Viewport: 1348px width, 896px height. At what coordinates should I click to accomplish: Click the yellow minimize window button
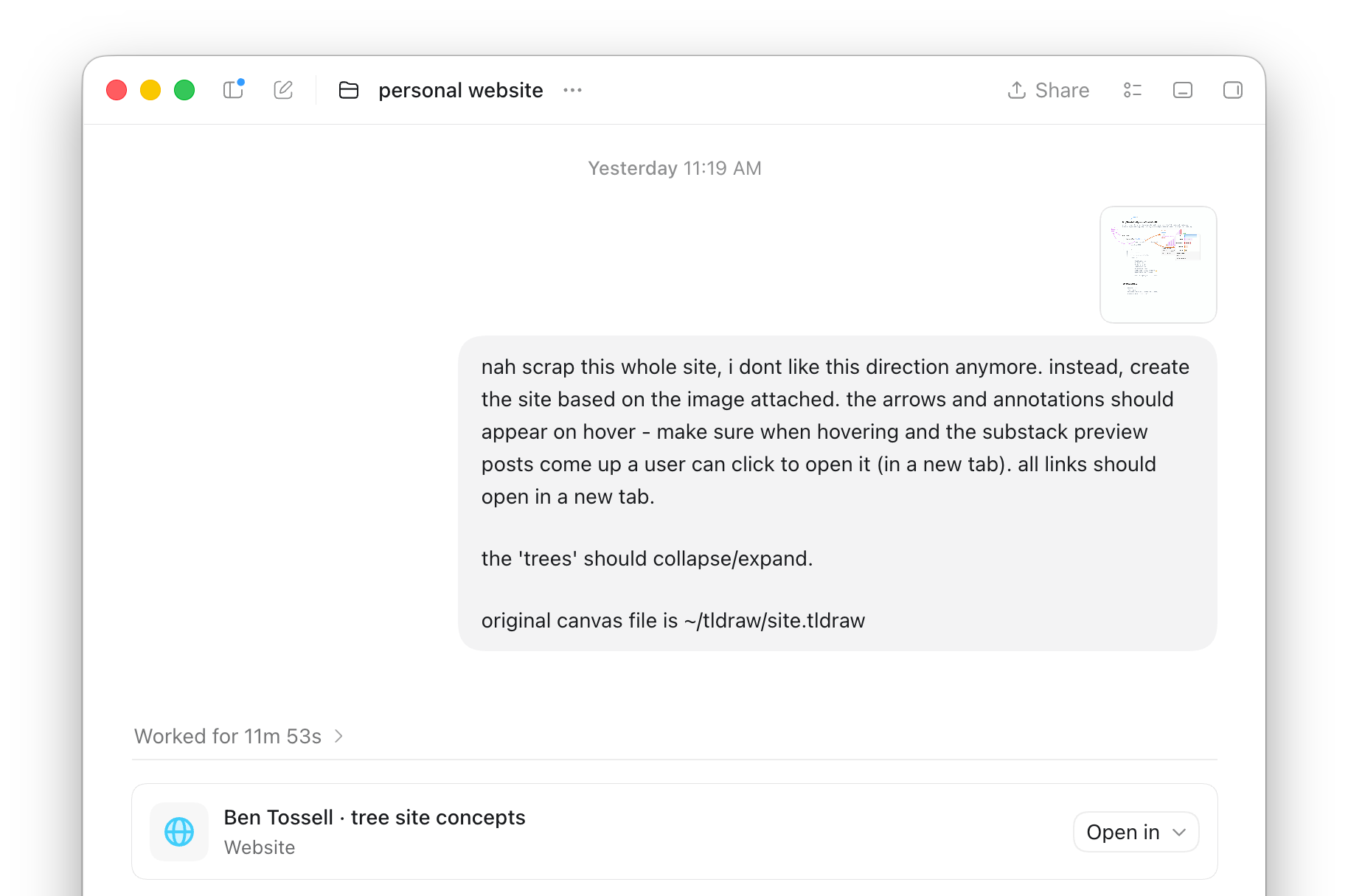tap(150, 90)
